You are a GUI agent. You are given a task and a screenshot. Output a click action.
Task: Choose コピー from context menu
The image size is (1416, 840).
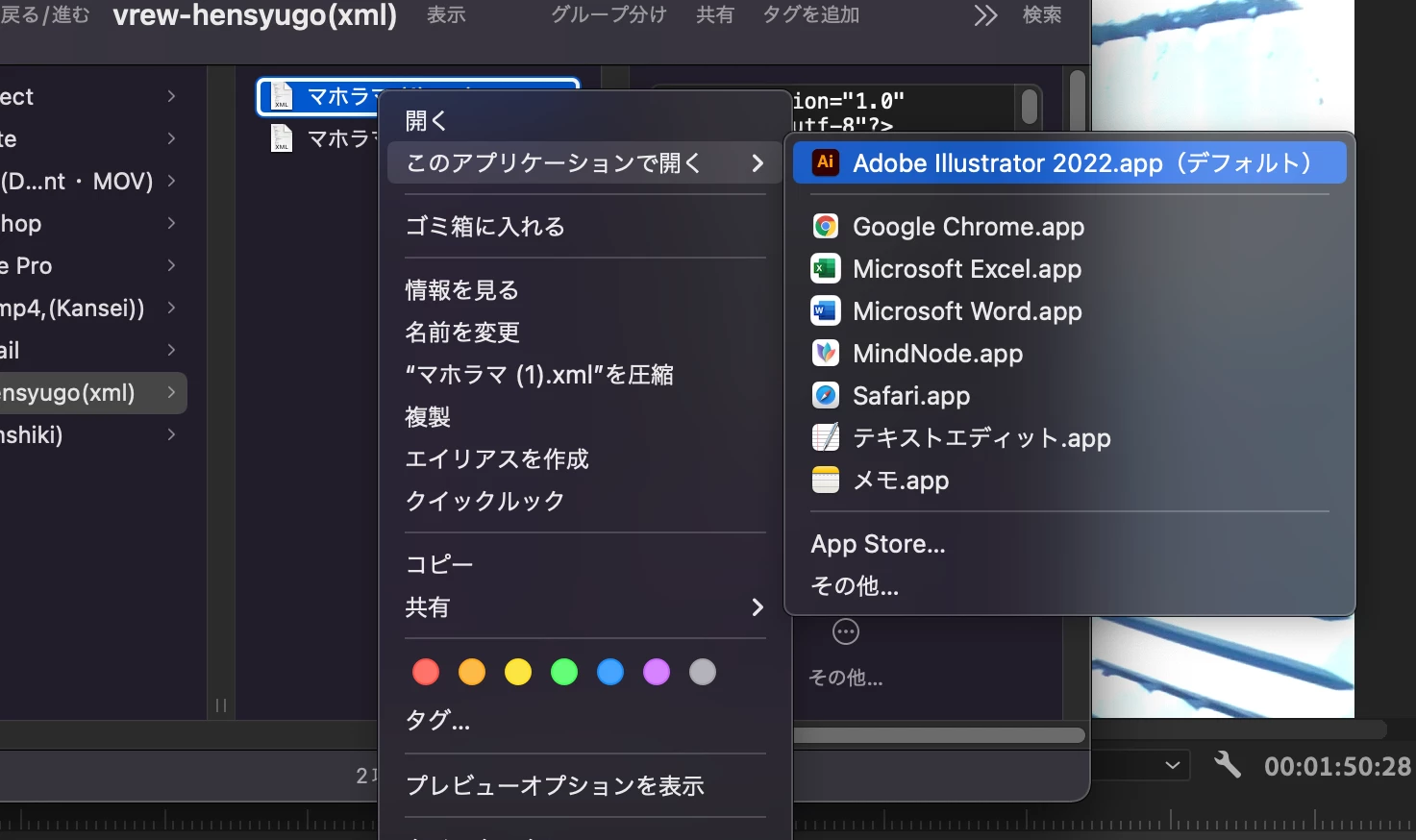[x=584, y=564]
